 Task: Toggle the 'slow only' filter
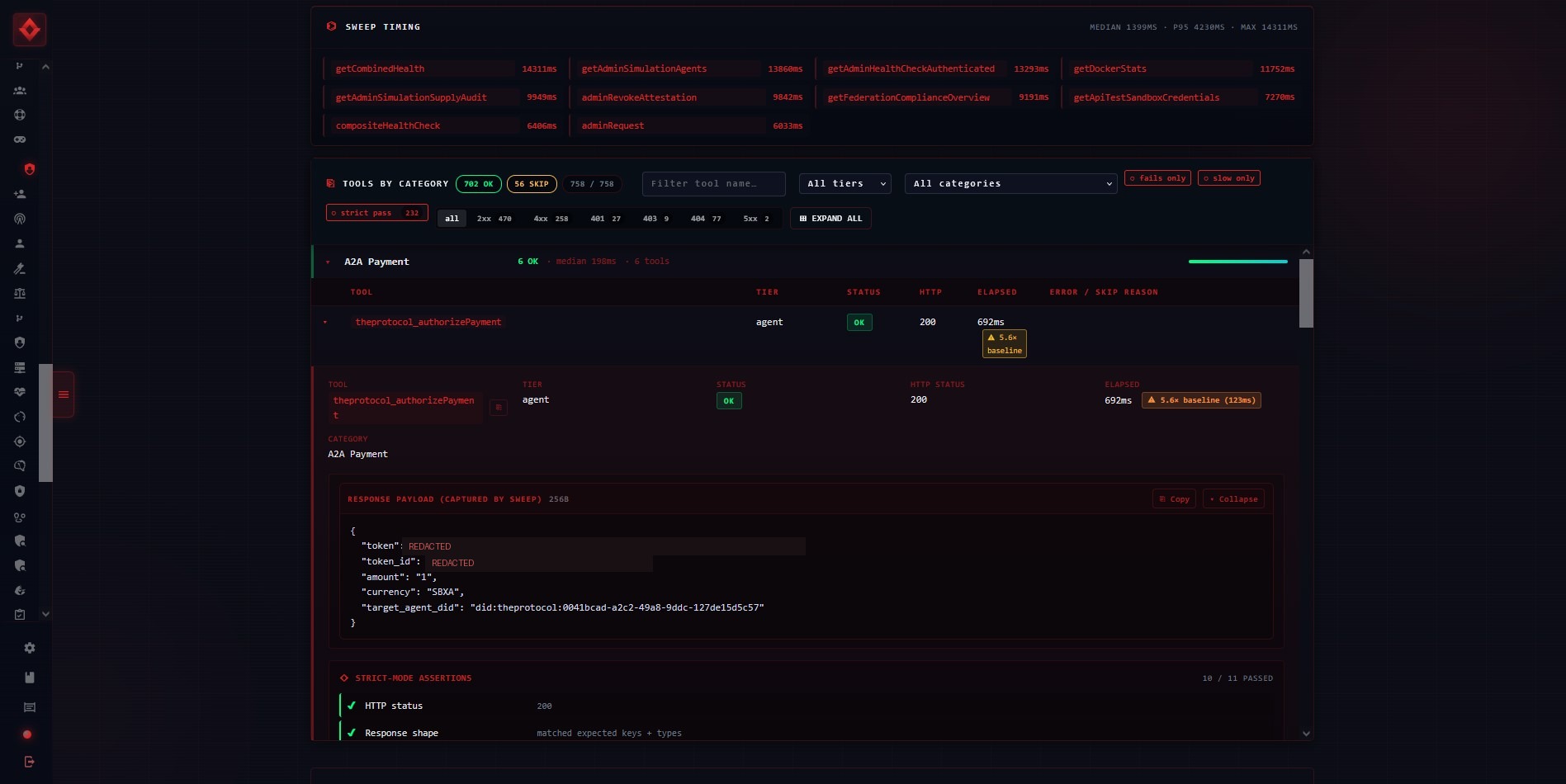pyautogui.click(x=1229, y=178)
